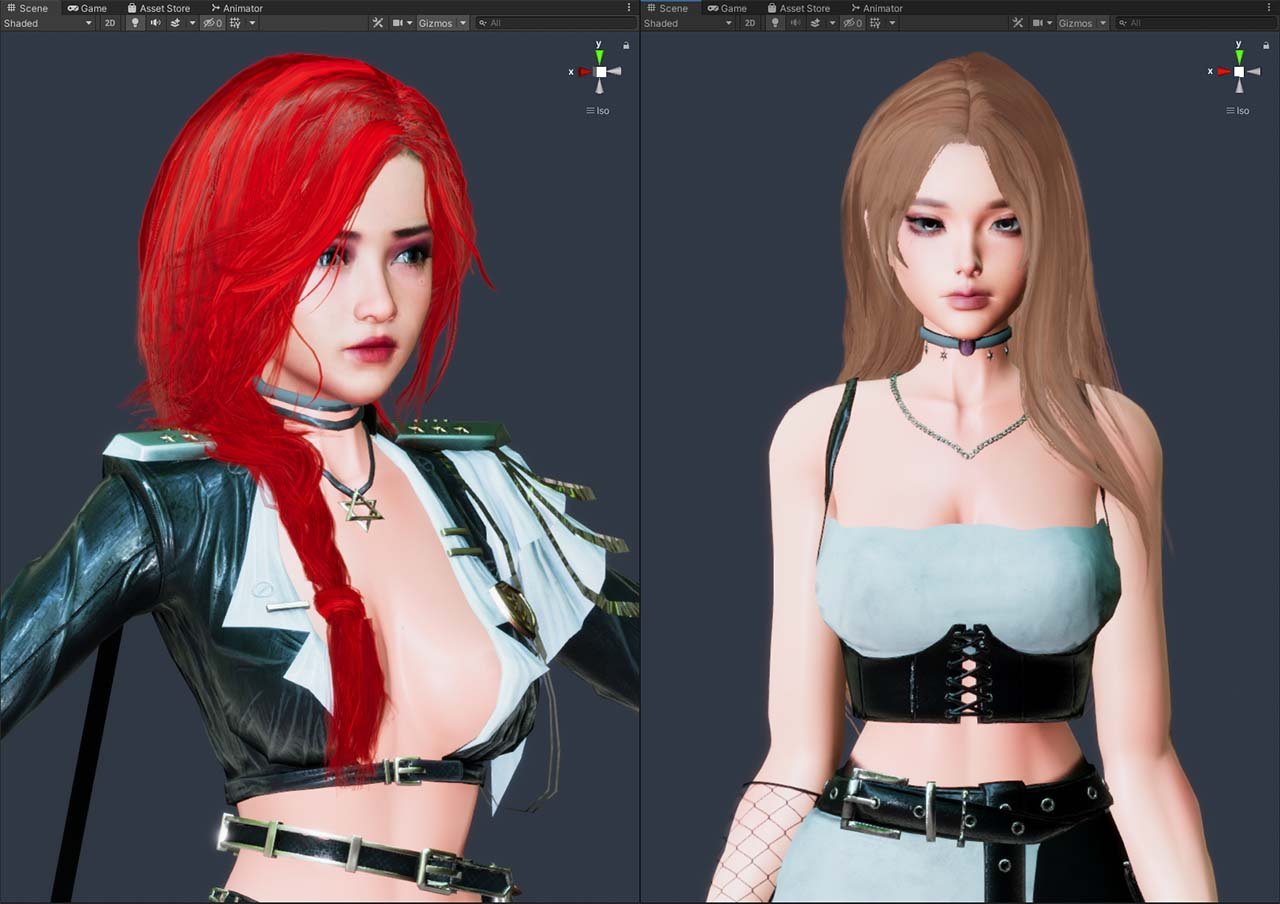Click the green Y axis cone in right gizmo

(x=1239, y=56)
